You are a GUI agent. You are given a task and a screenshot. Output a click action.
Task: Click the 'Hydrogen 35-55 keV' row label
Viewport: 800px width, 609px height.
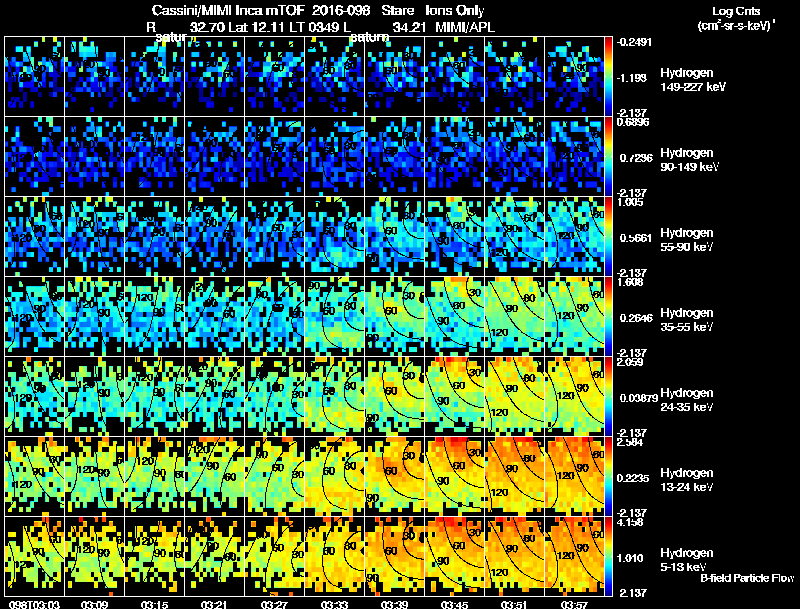(x=687, y=320)
